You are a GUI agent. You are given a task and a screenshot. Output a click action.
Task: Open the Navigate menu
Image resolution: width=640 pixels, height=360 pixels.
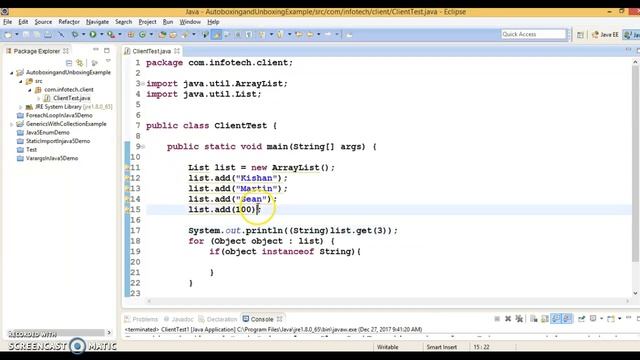pos(97,22)
